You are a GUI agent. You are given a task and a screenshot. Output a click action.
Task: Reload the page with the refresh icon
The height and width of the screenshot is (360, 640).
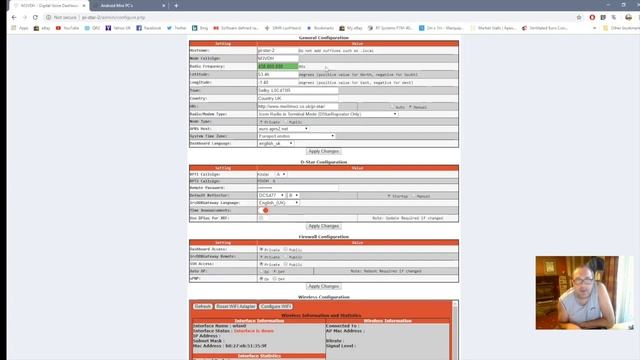pos(35,18)
